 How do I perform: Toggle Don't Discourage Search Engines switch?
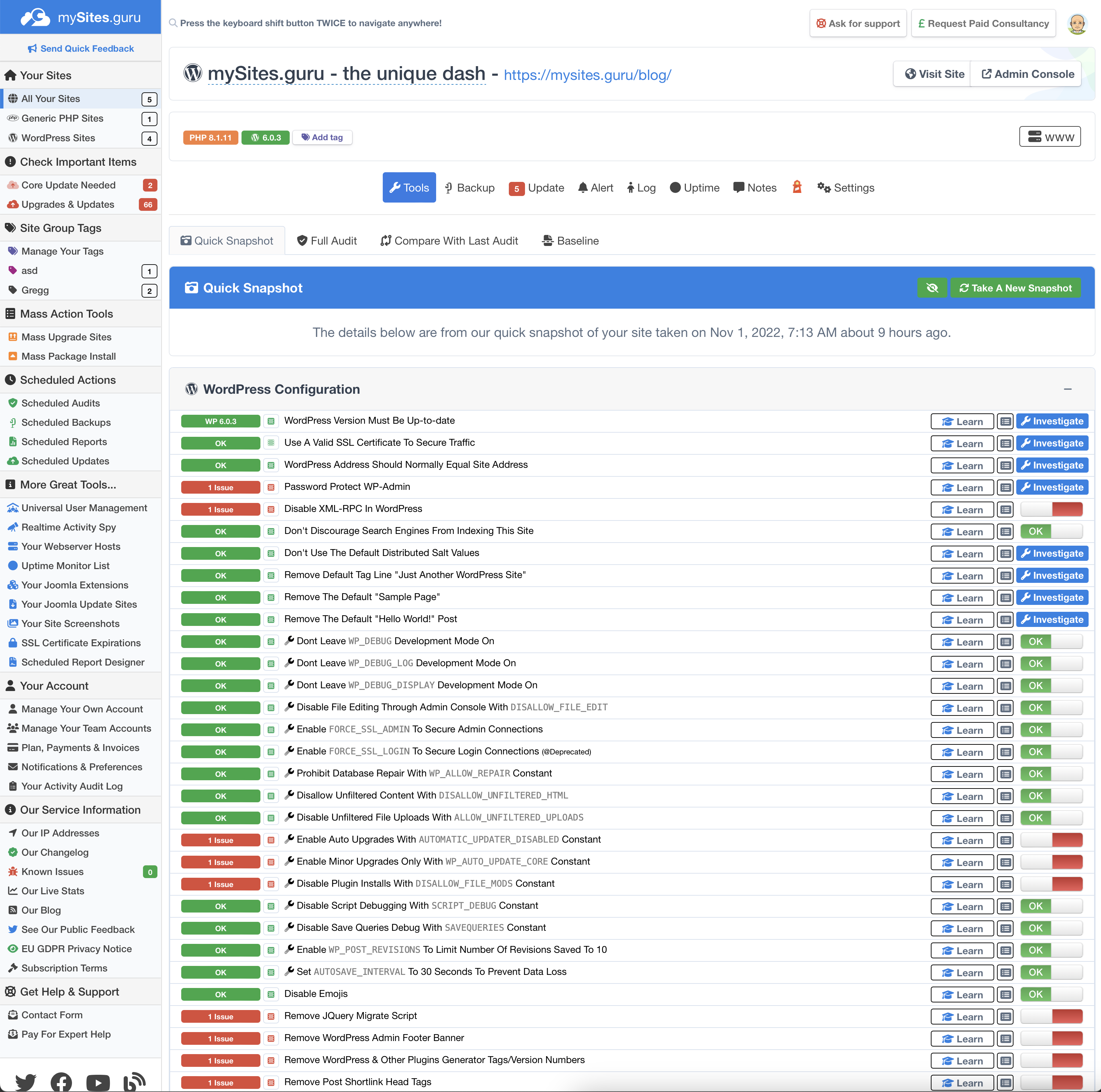tap(1051, 531)
